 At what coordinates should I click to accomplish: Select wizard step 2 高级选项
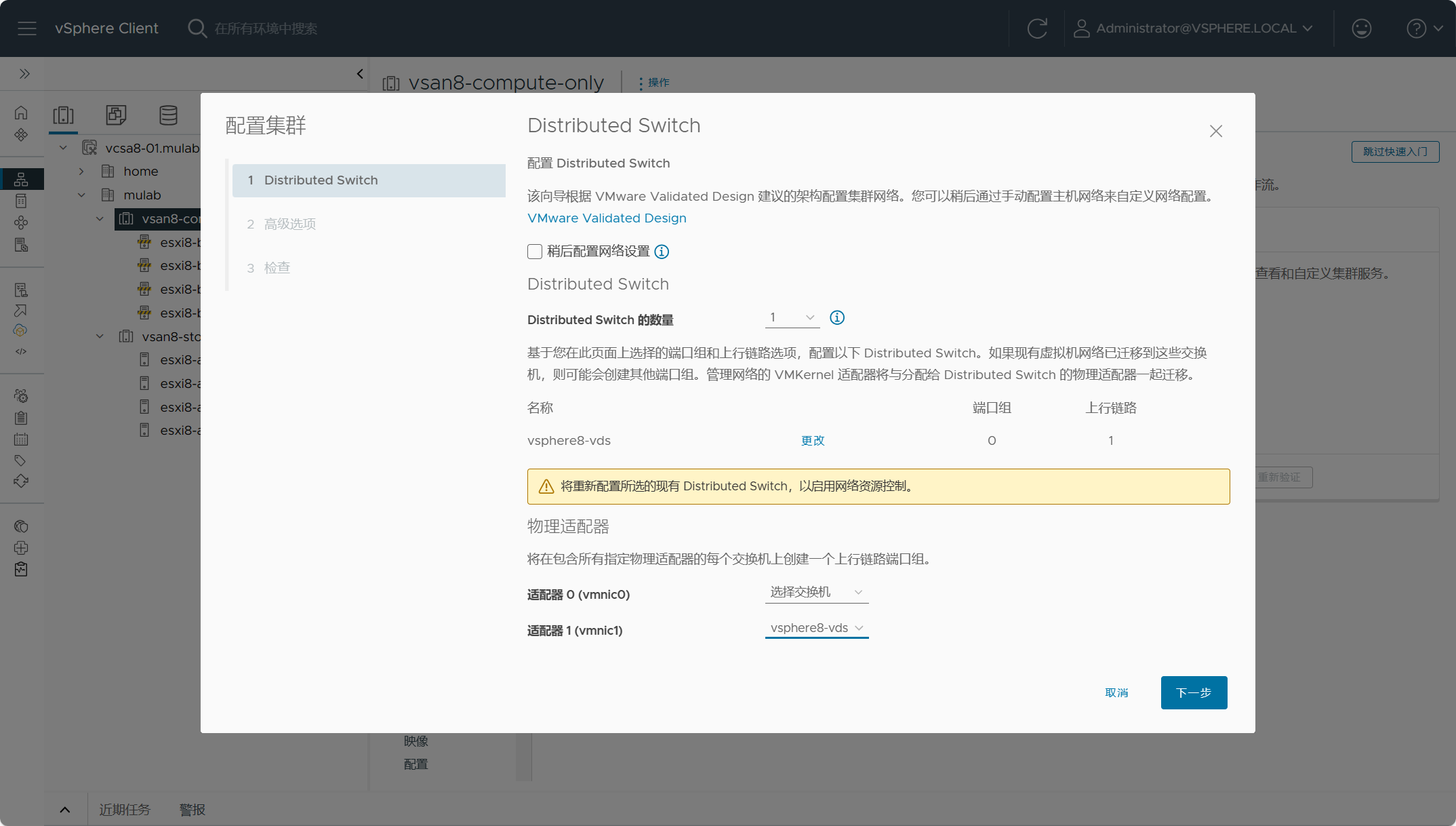[369, 224]
